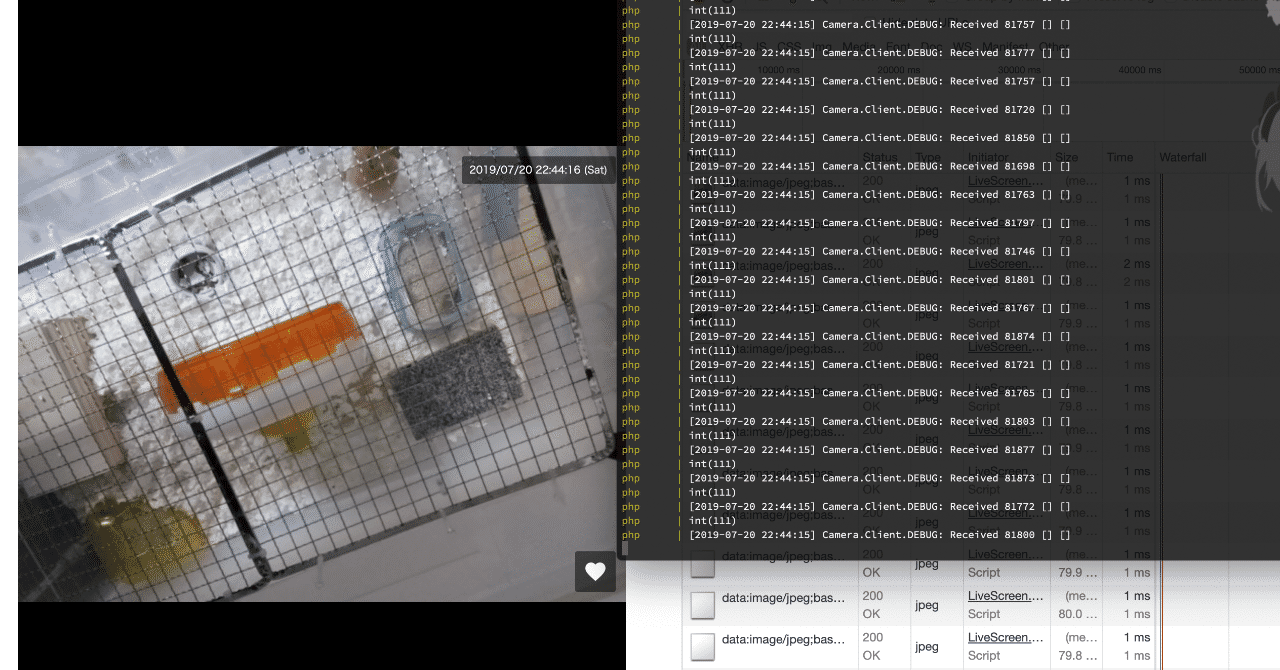The image size is (1280, 670).
Task: Select terminal log line 'Received 81765'
Action: click(880, 393)
